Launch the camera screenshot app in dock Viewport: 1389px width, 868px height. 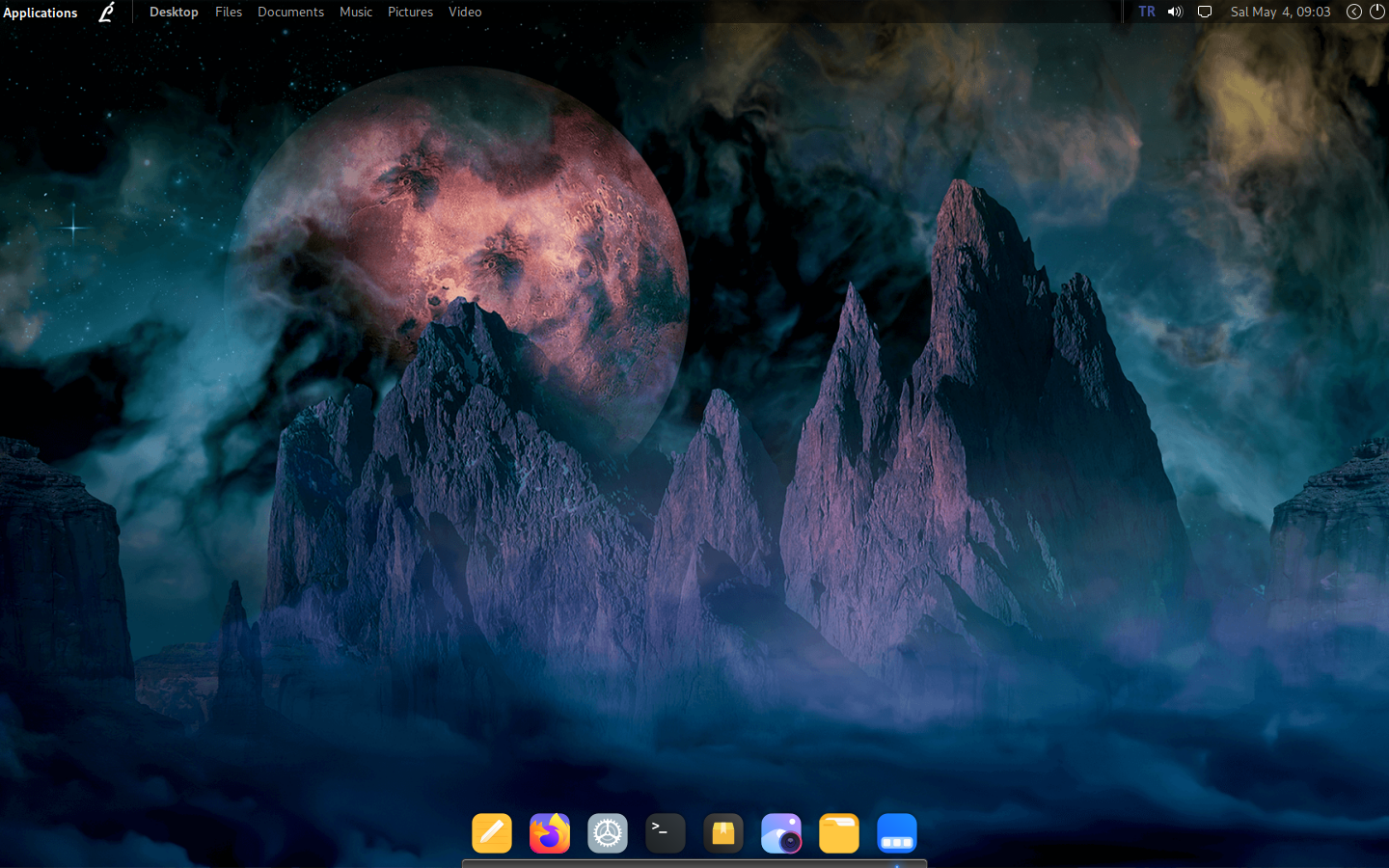(781, 833)
